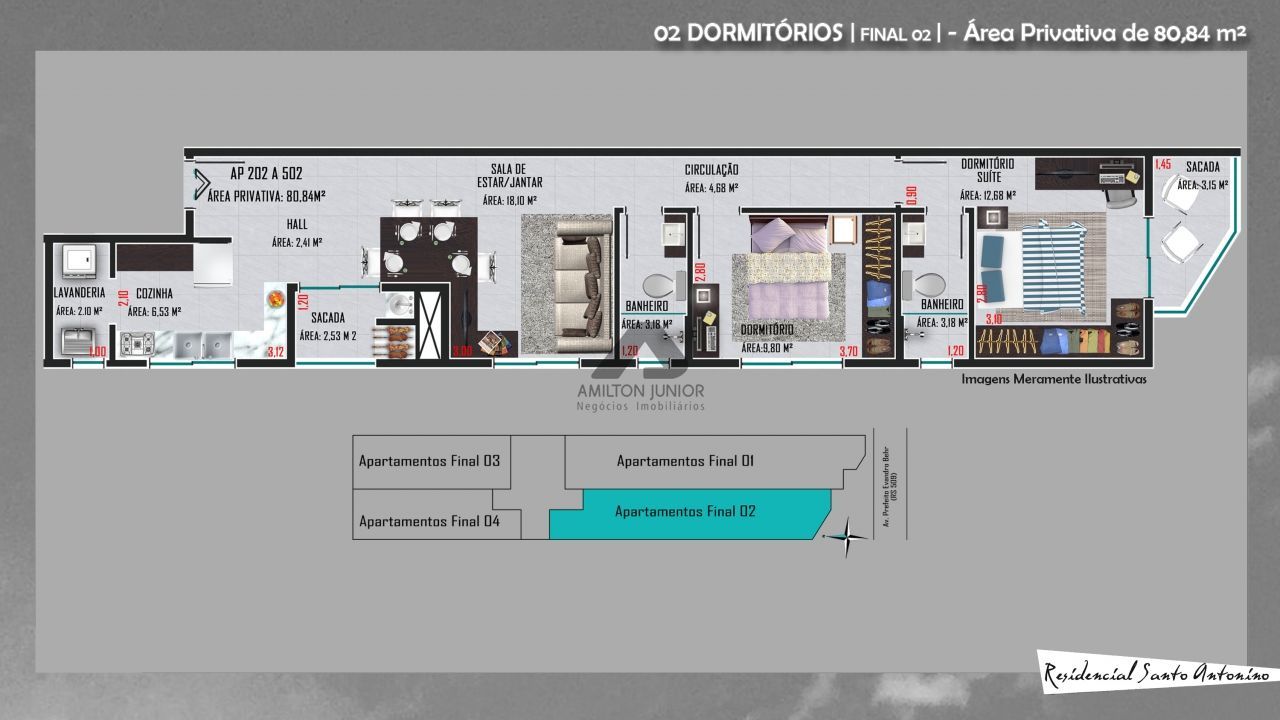
Task: Click the "AMILTON JUNIOR" logo text
Action: click(641, 391)
